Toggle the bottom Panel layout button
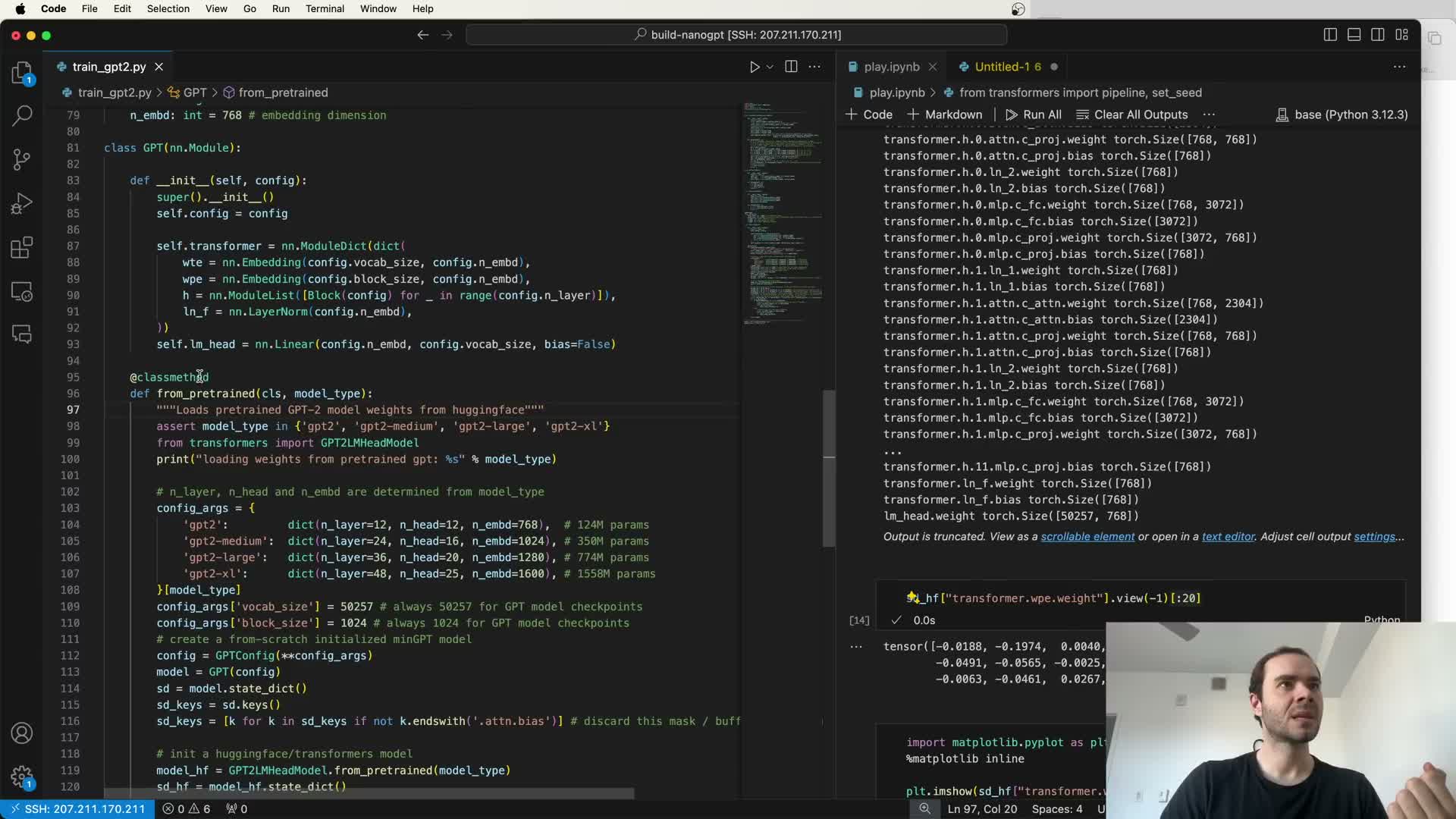The height and width of the screenshot is (819, 1456). [1354, 35]
